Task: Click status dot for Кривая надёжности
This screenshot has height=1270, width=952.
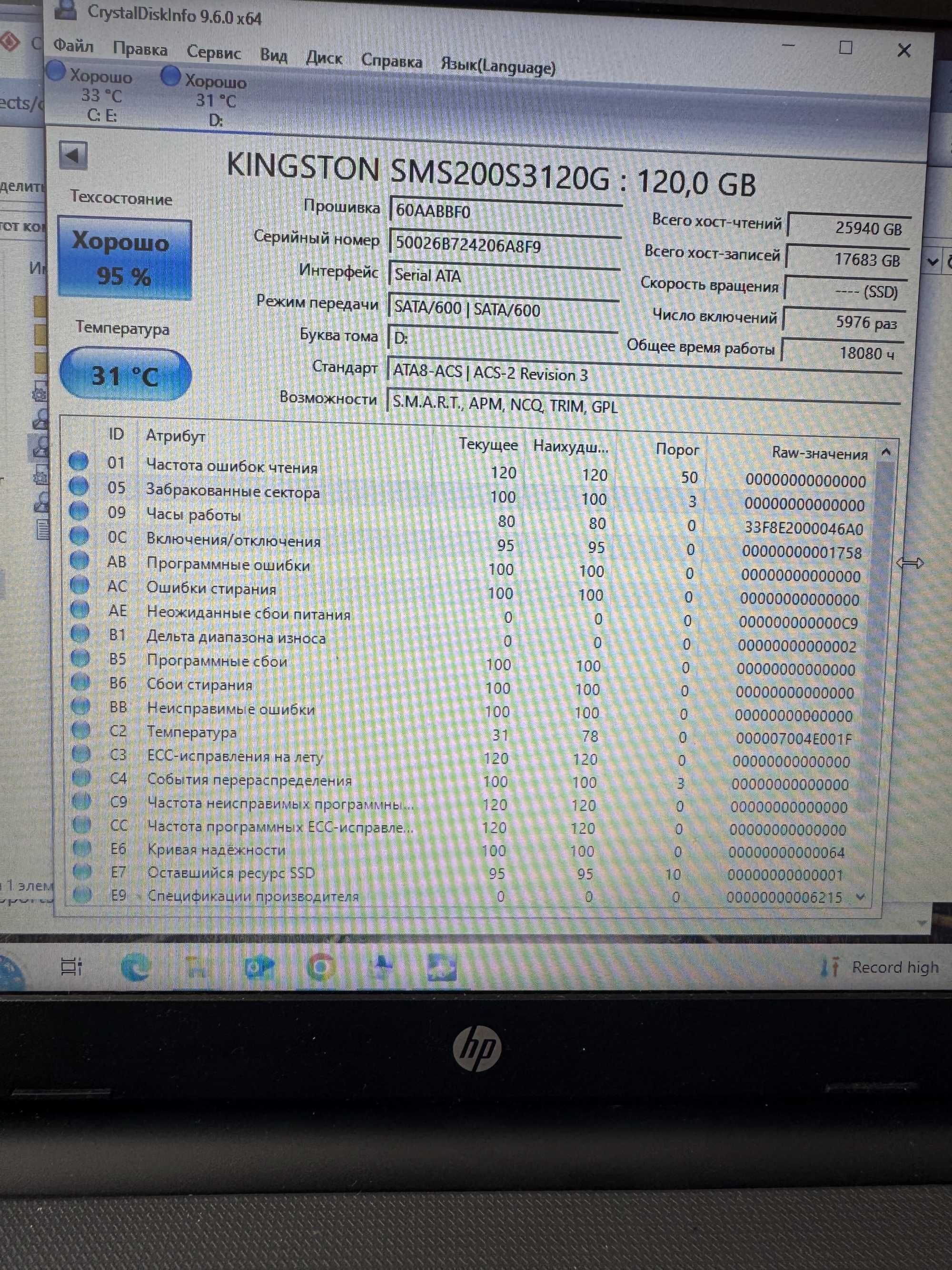Action: 83,848
